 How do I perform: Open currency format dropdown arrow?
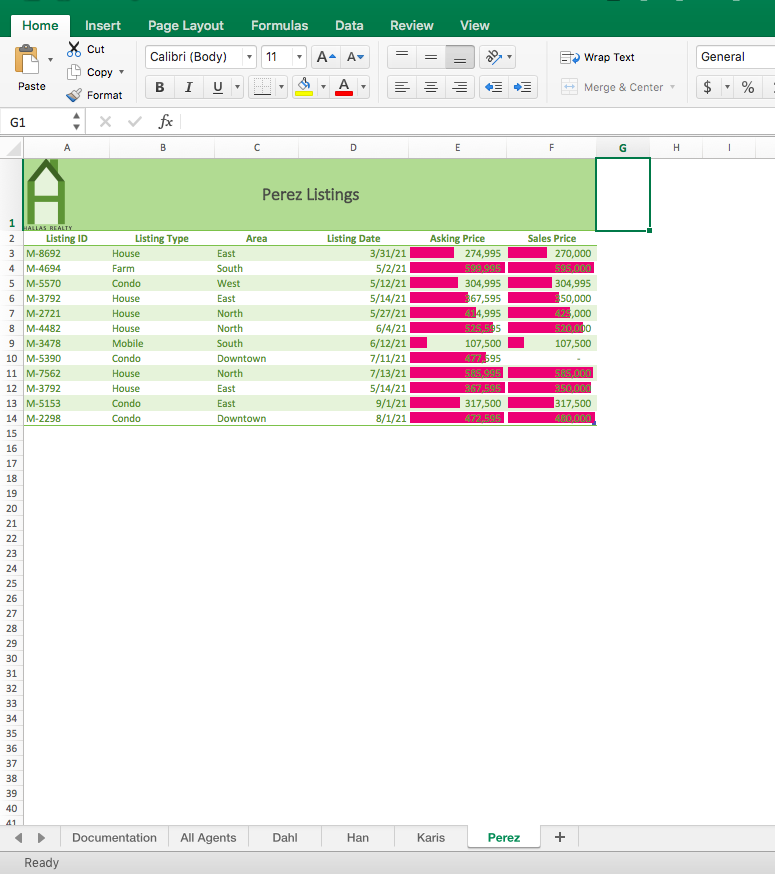coord(727,87)
